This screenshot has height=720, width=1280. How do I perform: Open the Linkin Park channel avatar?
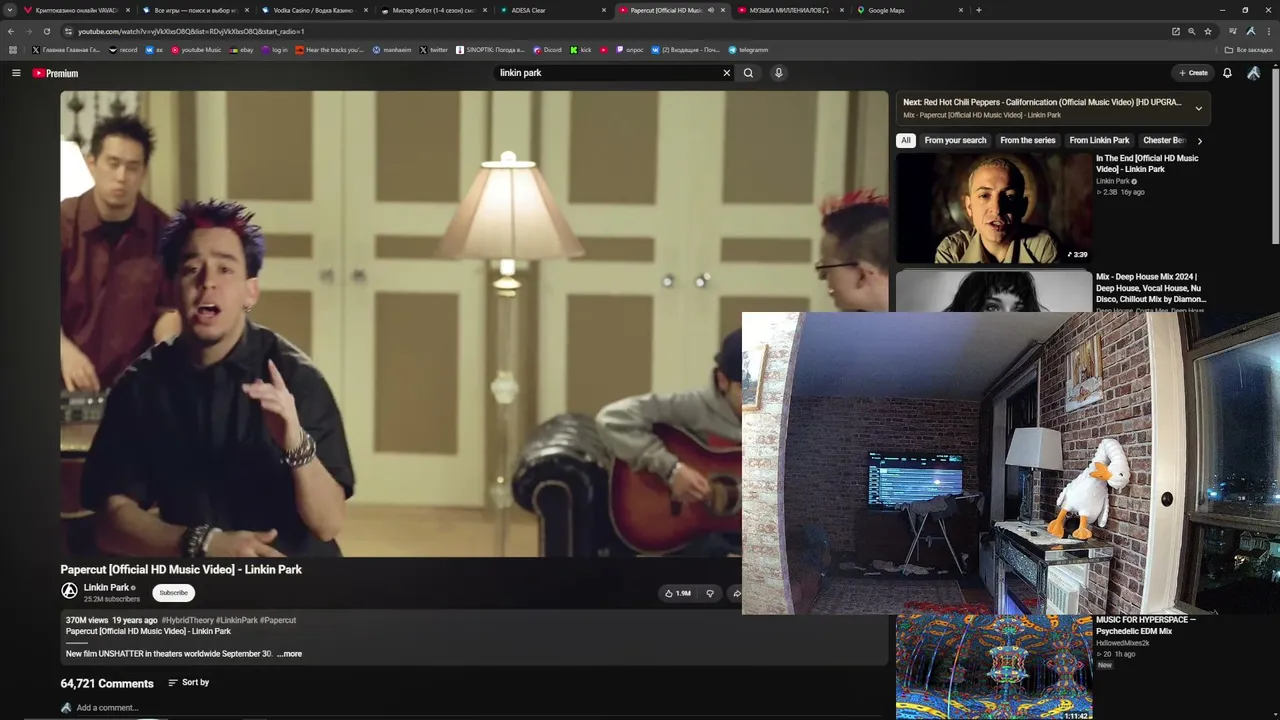click(69, 592)
